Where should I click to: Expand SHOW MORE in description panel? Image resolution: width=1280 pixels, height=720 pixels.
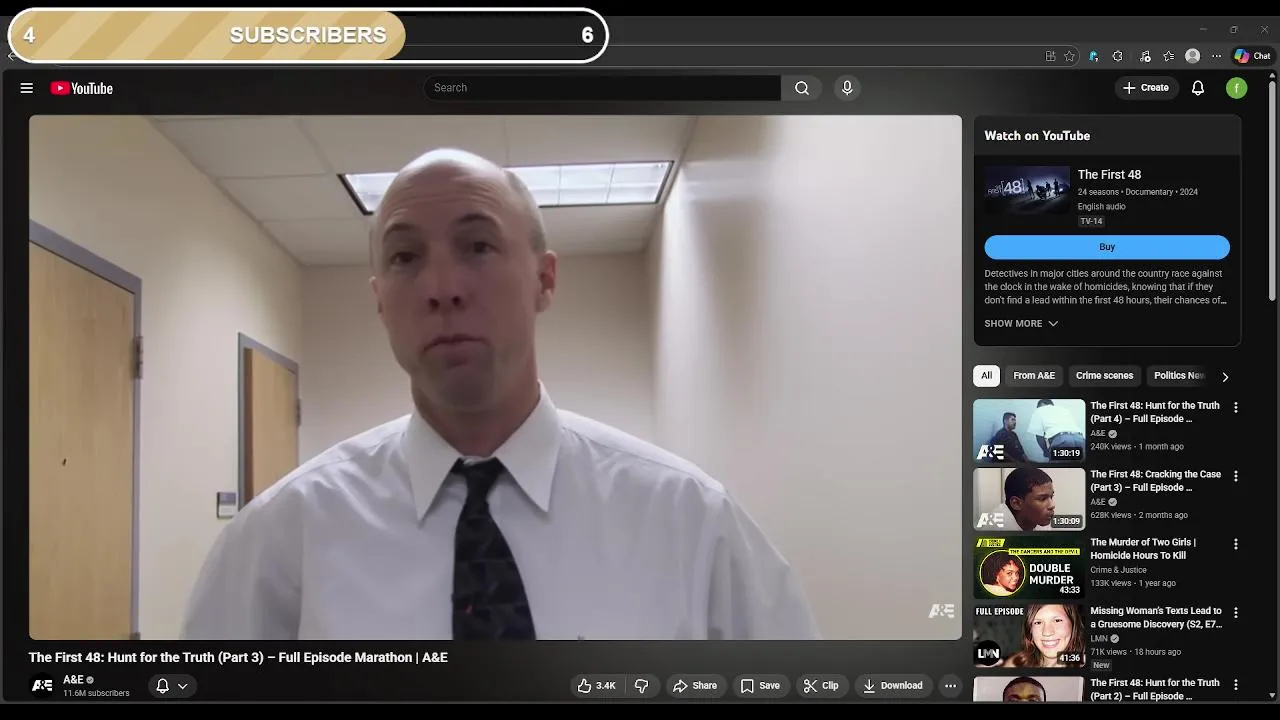point(1021,323)
